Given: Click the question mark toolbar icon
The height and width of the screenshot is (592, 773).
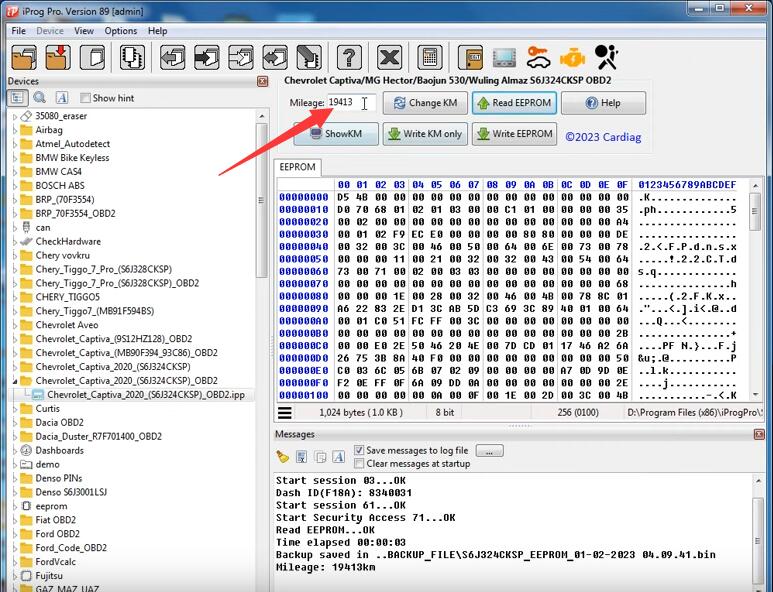Looking at the screenshot, I should pos(349,57).
